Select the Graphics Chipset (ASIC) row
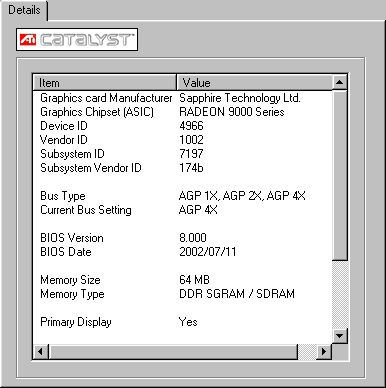The width and height of the screenshot is (386, 388). [x=183, y=112]
